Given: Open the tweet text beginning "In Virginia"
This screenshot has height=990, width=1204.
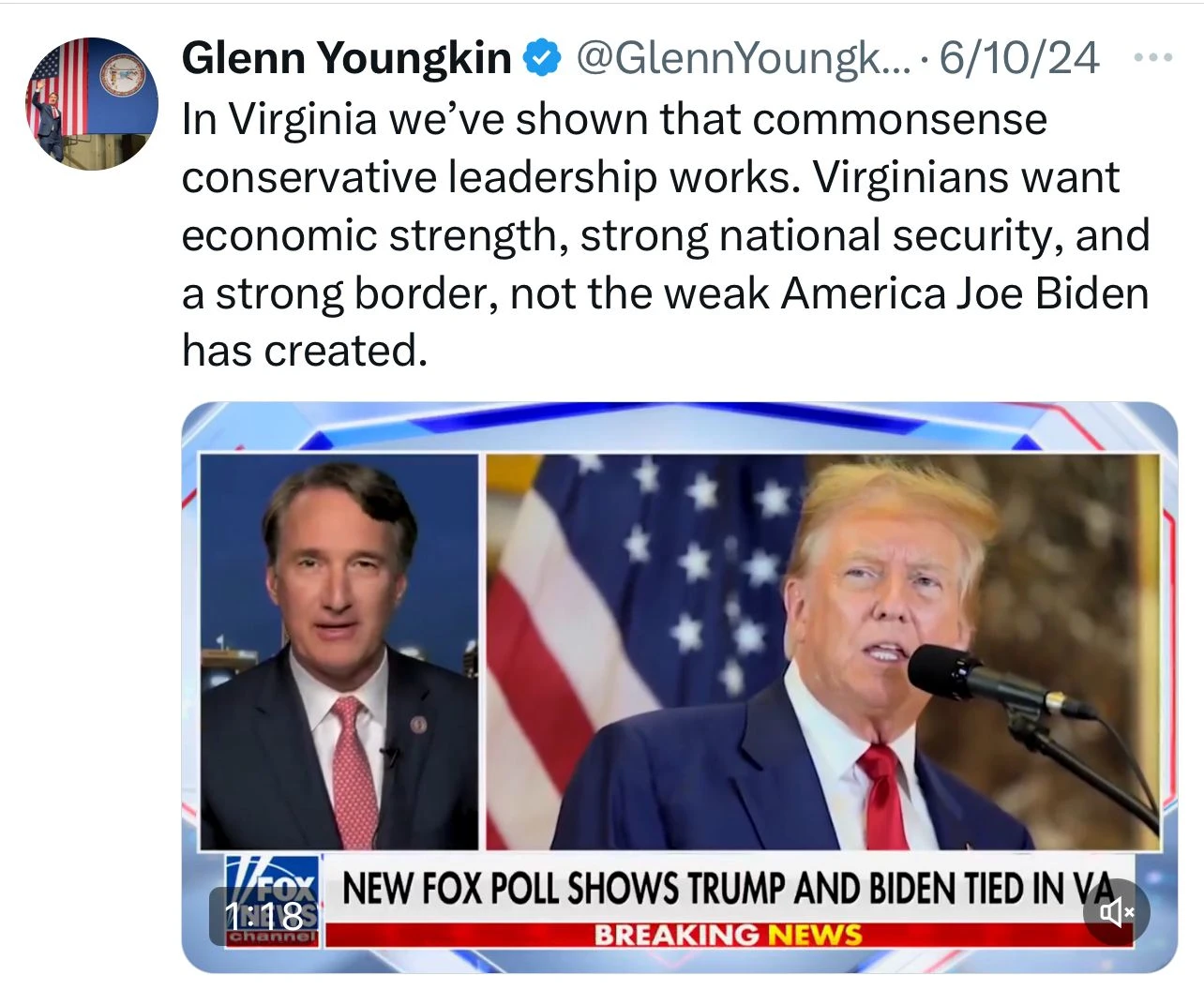Looking at the screenshot, I should [614, 120].
